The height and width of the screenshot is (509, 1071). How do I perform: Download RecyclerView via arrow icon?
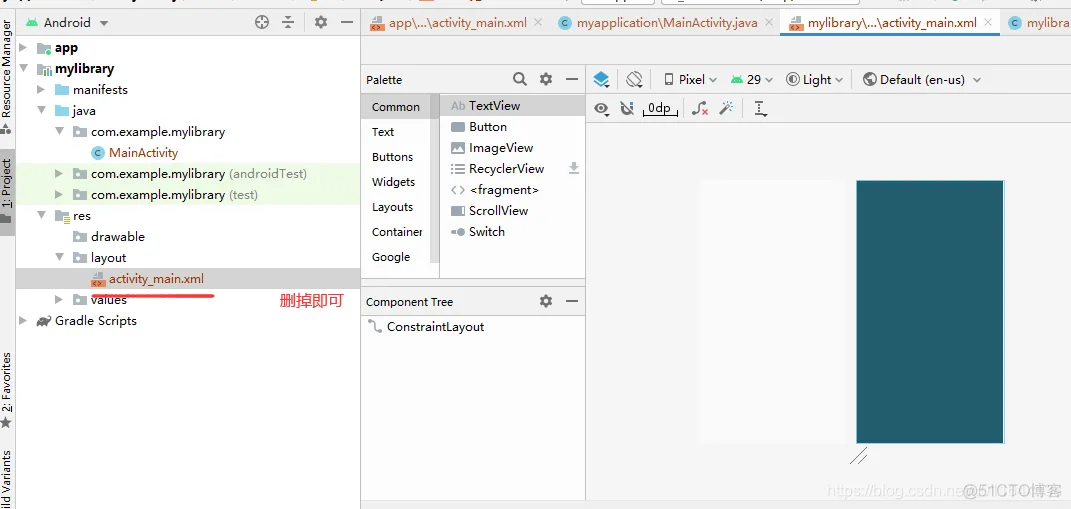point(574,168)
